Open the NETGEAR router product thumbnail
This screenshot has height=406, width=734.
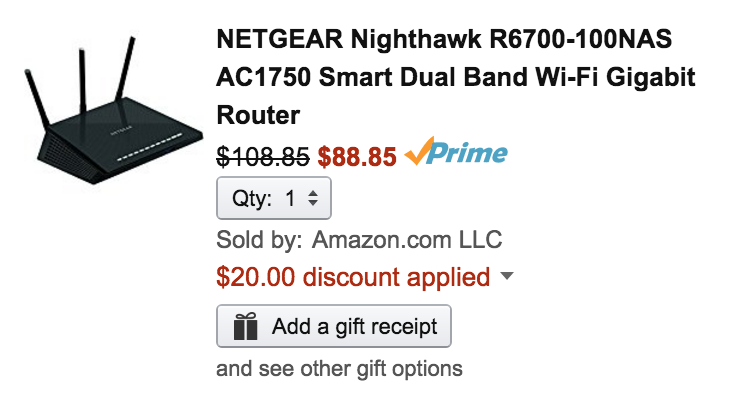(113, 111)
